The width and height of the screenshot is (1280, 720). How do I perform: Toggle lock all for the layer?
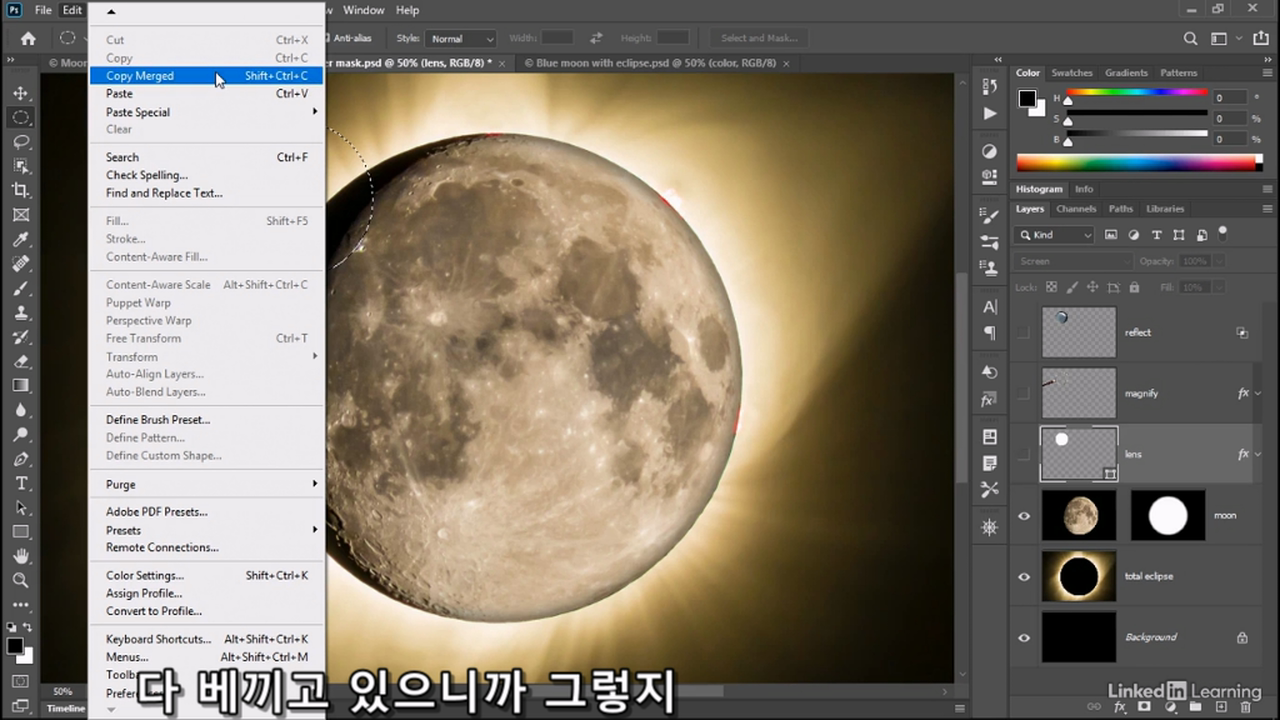coord(1134,287)
